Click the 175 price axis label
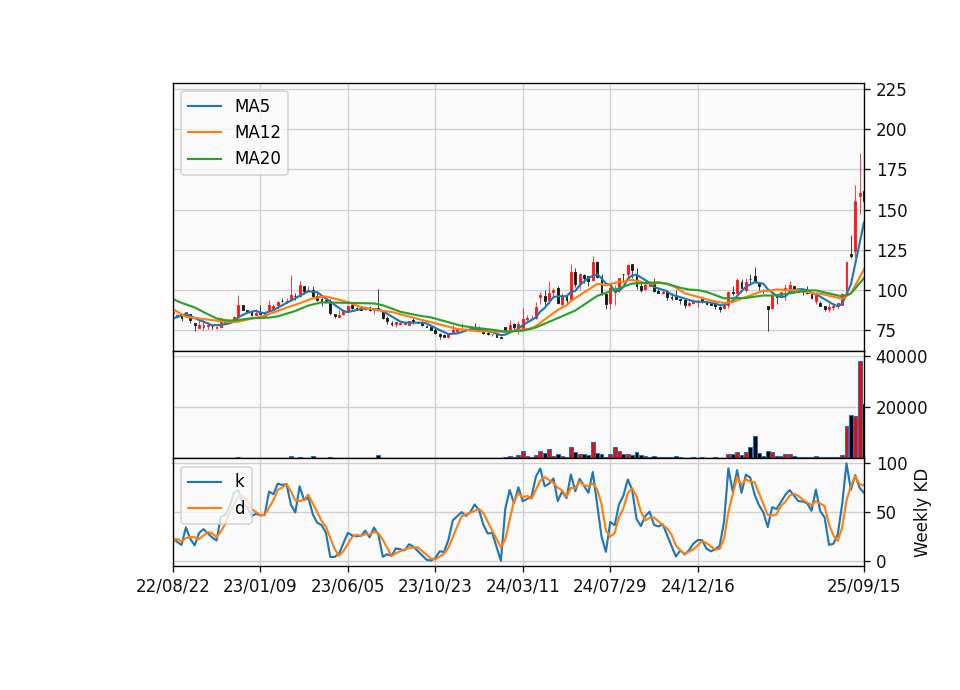Viewport: 960px width, 690px height. [891, 170]
